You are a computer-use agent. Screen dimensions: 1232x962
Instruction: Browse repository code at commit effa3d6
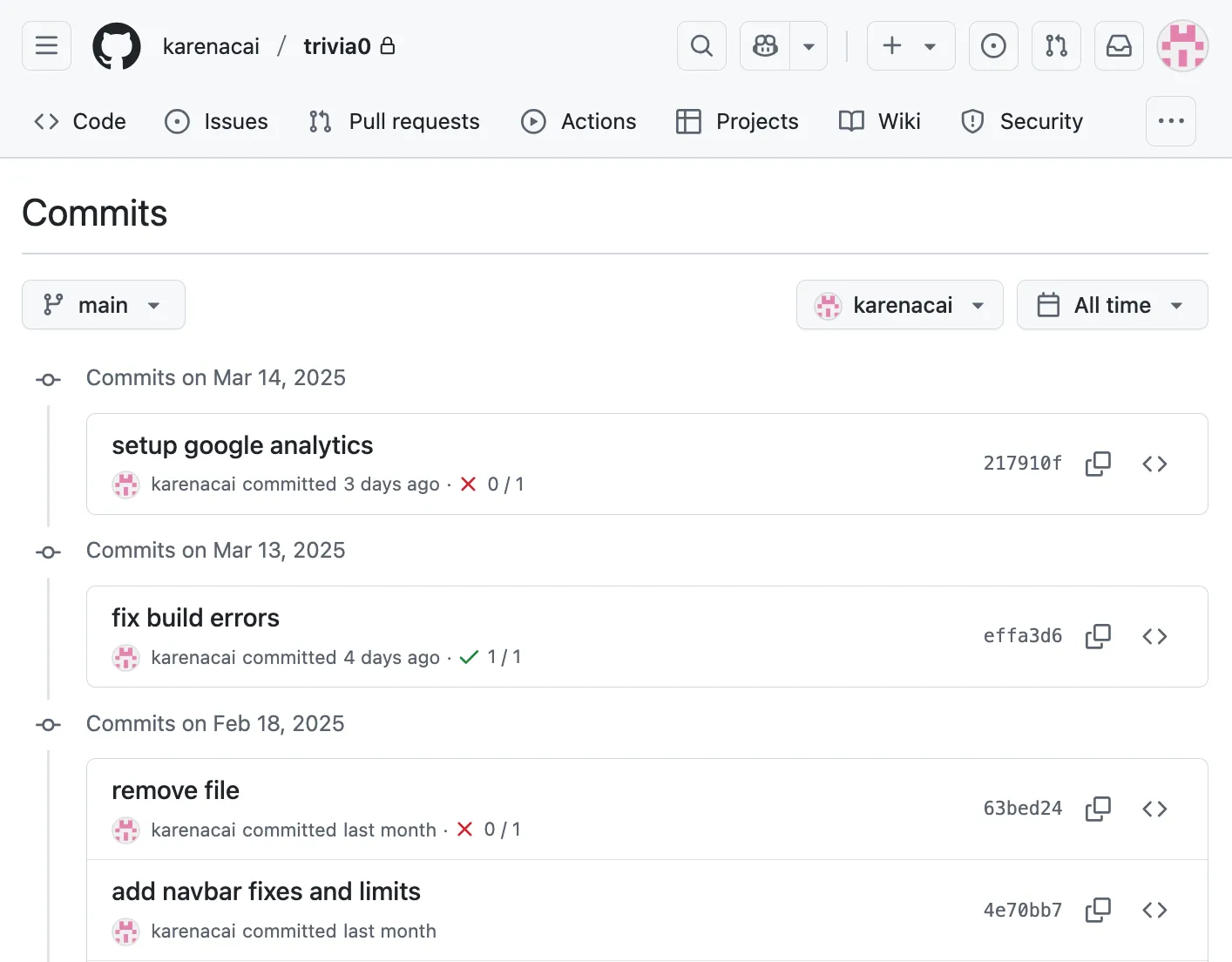(x=1154, y=636)
